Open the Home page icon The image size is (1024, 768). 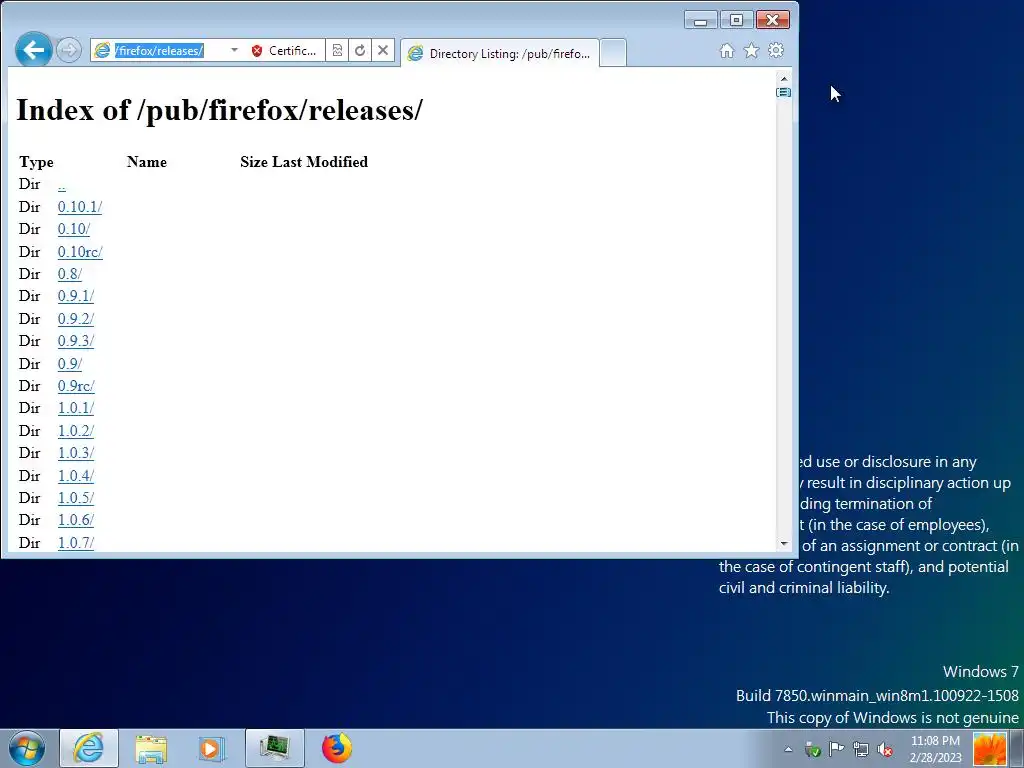[x=727, y=50]
